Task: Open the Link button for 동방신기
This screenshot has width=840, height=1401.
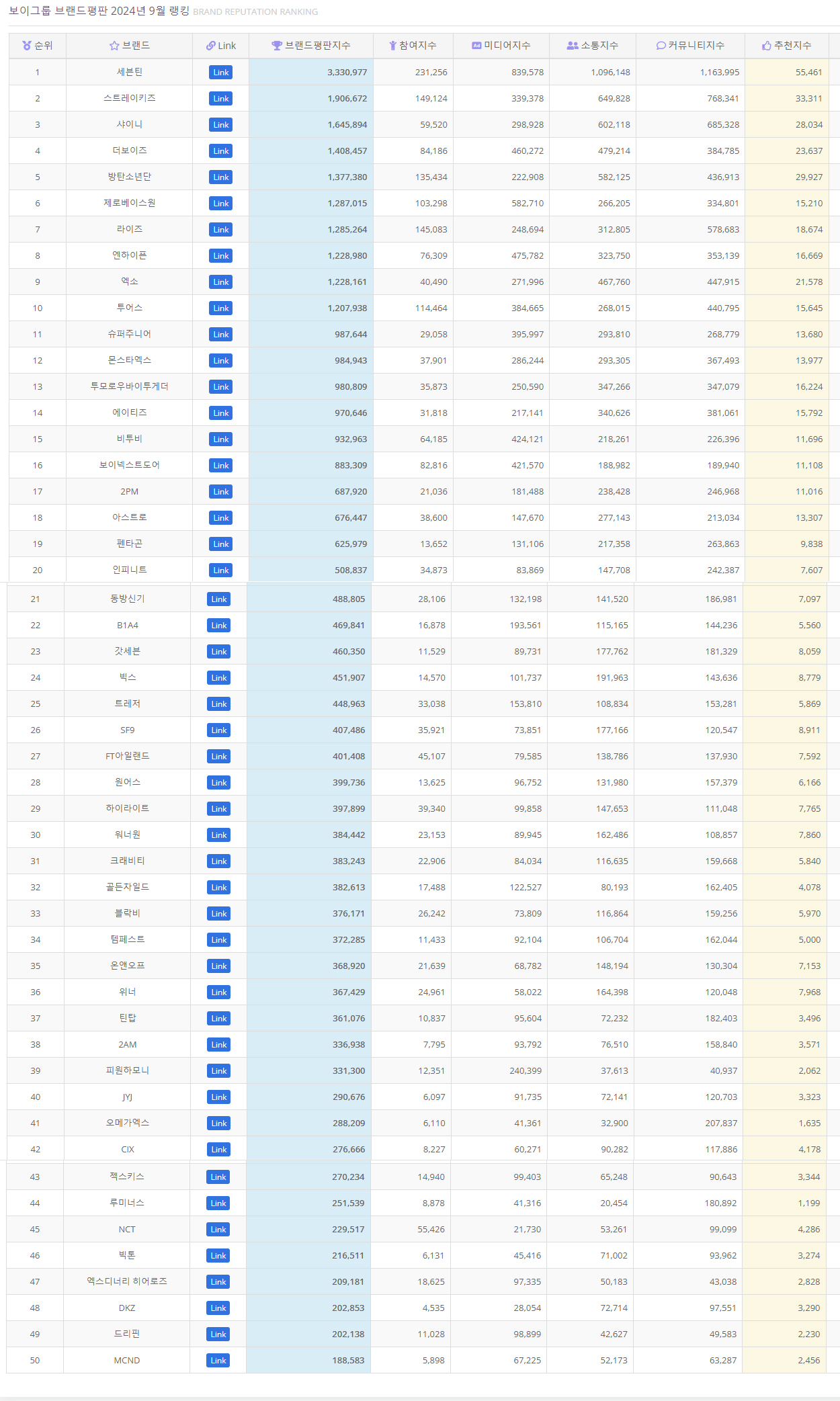Action: tap(219, 599)
